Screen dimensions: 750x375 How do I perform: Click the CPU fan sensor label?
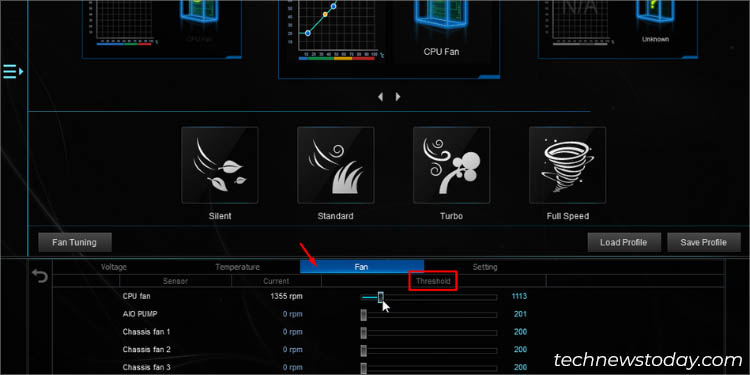click(136, 297)
